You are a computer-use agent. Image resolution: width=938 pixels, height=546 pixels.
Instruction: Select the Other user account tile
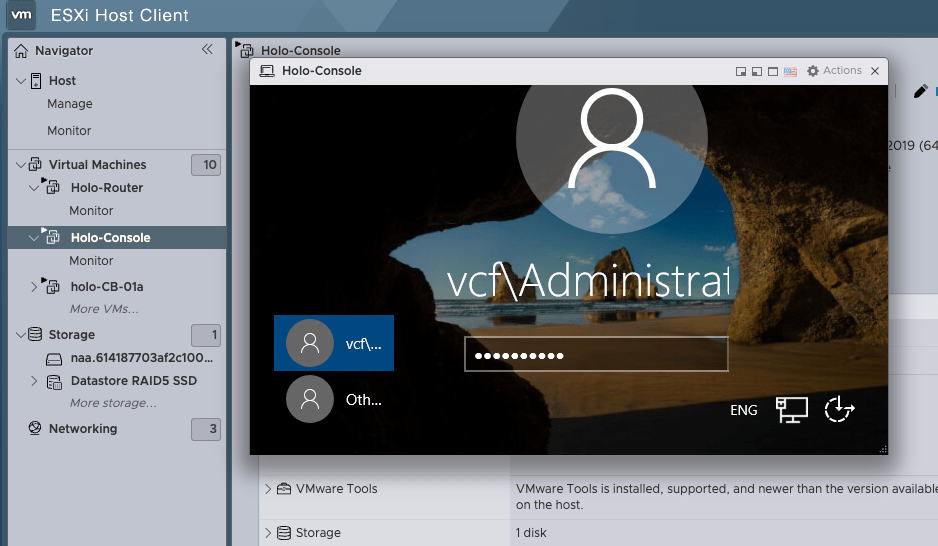(333, 400)
